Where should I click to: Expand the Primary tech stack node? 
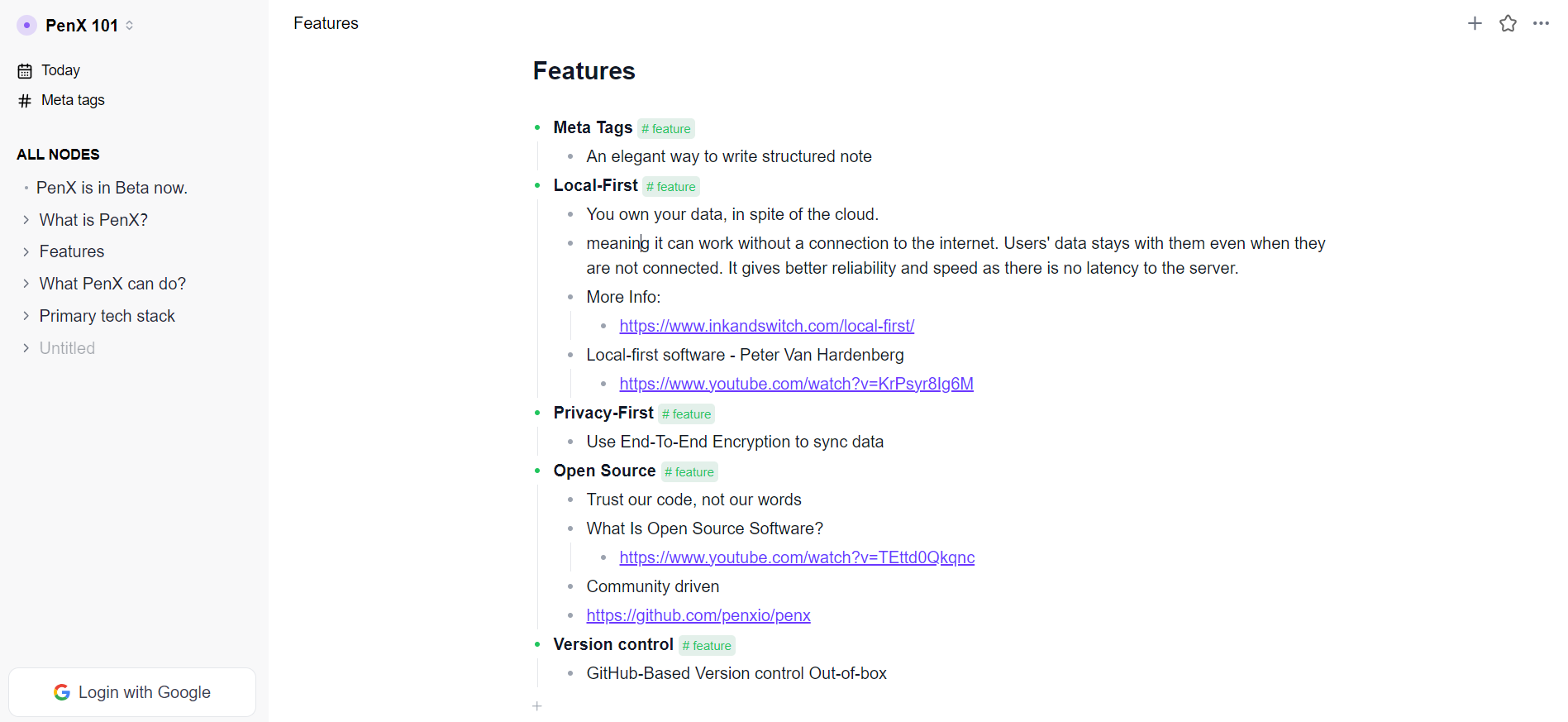click(26, 316)
